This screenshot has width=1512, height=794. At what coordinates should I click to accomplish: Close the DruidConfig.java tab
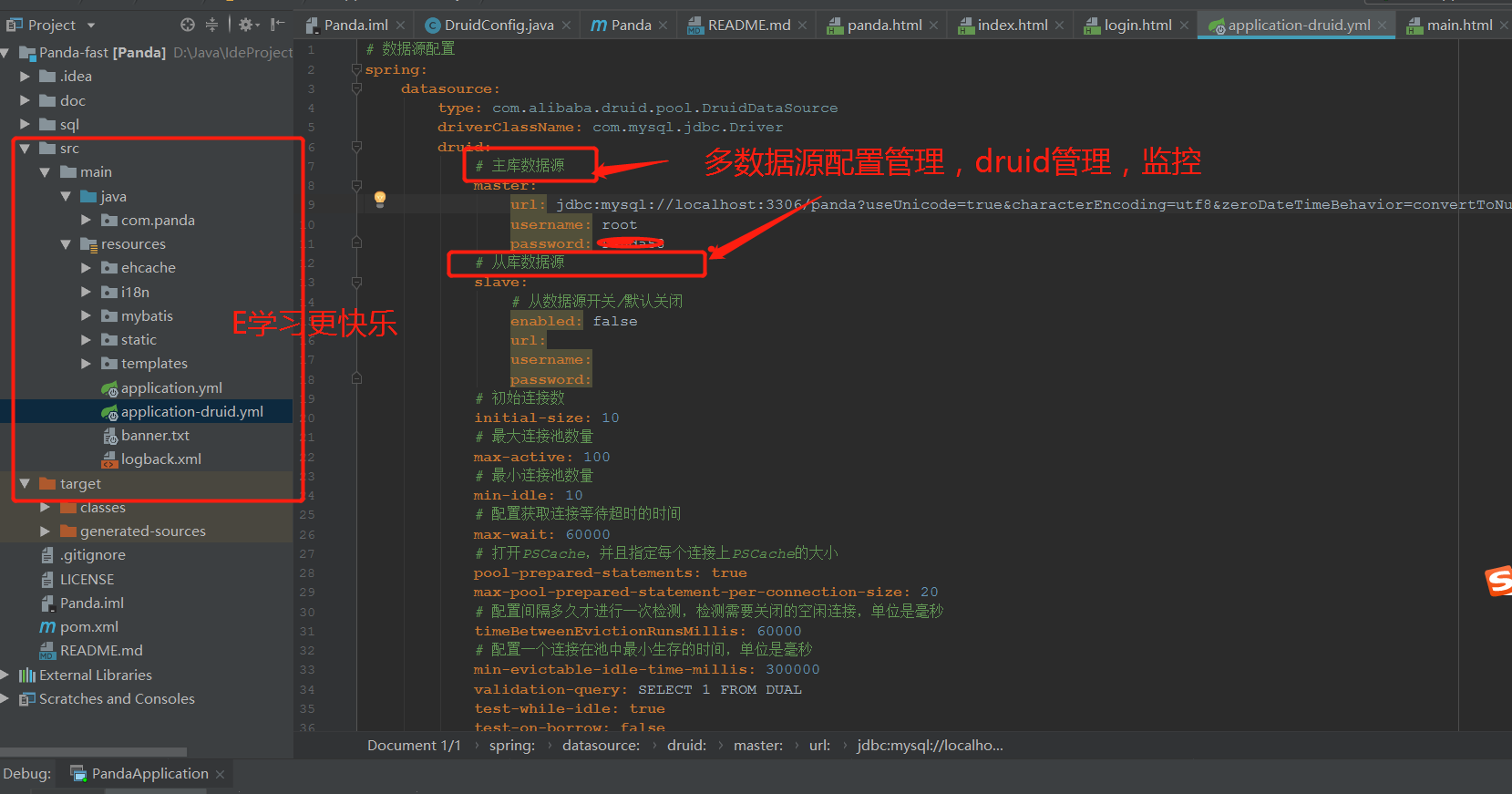pyautogui.click(x=566, y=26)
